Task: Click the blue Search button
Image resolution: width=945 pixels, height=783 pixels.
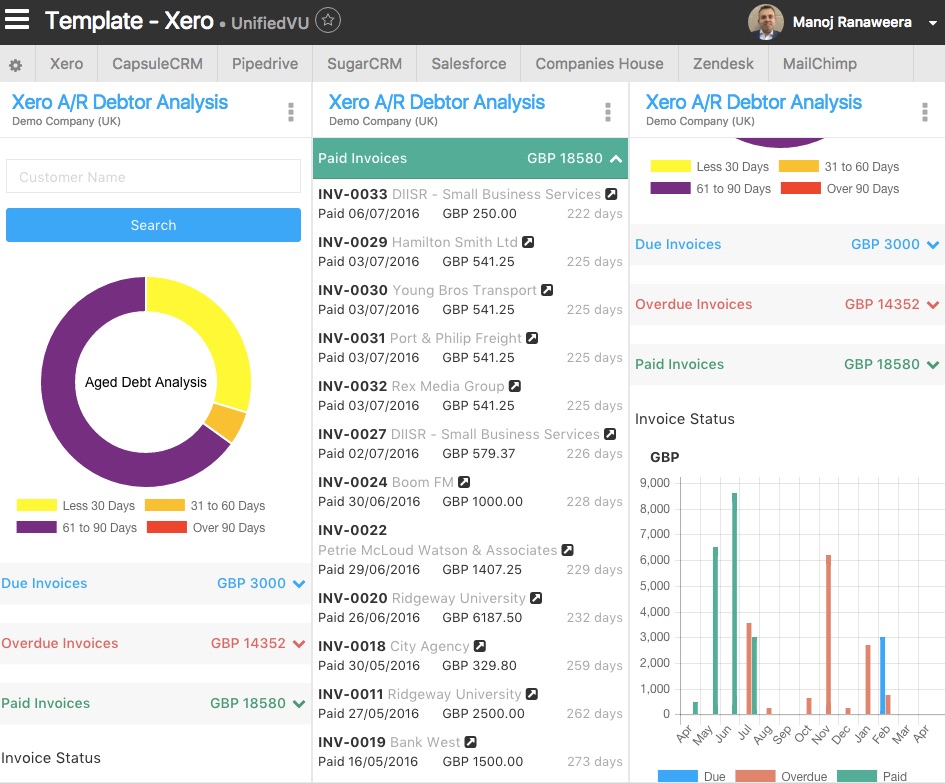Action: click(154, 225)
